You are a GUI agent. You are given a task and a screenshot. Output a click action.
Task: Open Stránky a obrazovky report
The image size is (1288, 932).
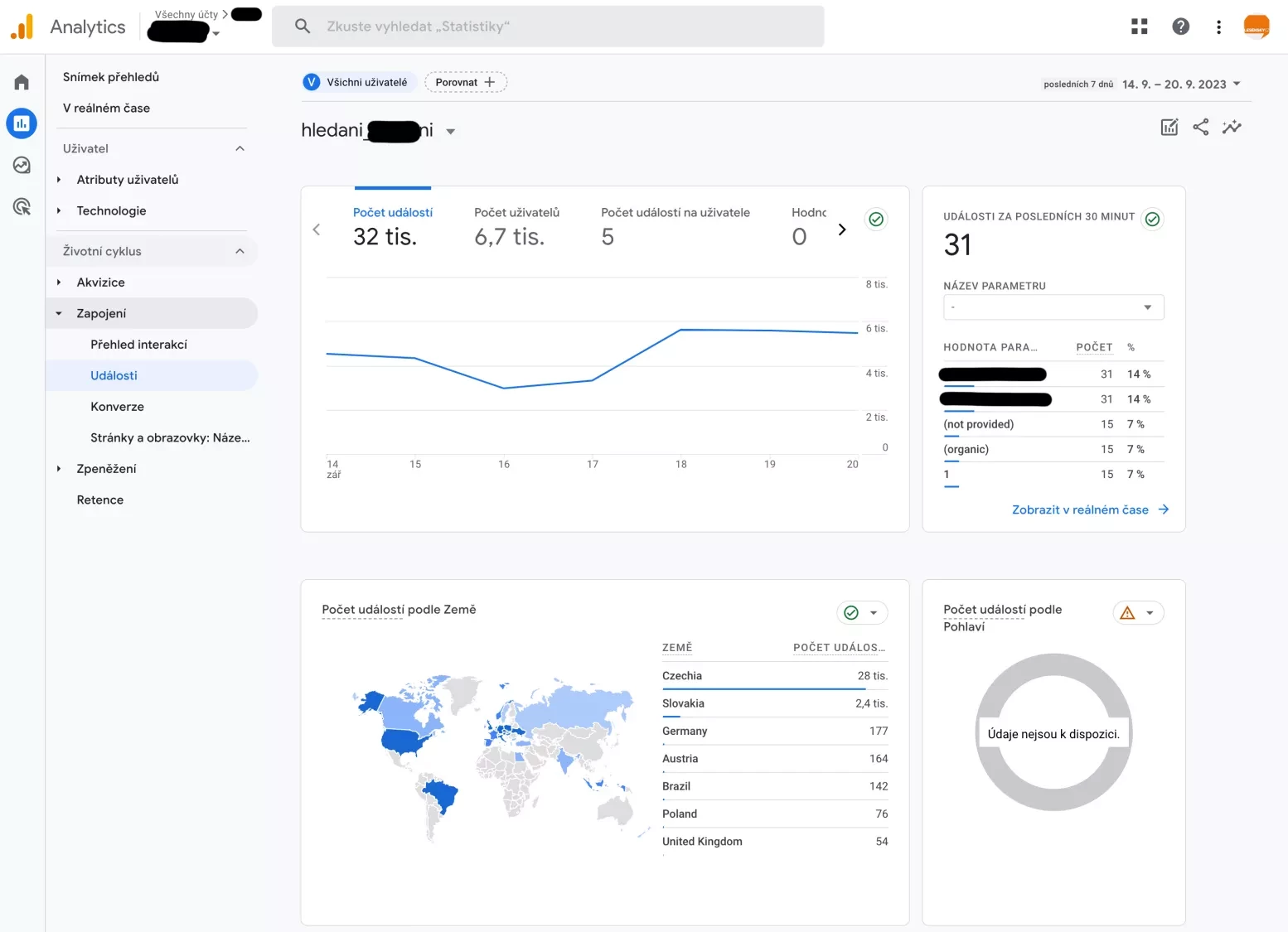[170, 438]
